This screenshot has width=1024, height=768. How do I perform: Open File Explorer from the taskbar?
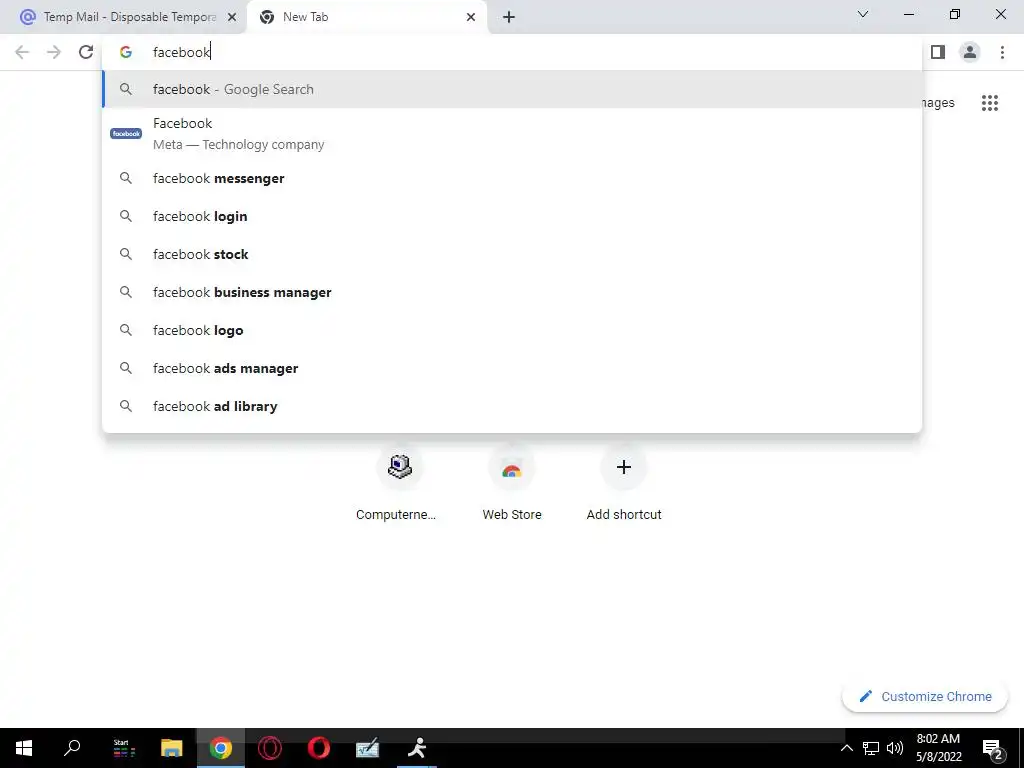click(172, 748)
